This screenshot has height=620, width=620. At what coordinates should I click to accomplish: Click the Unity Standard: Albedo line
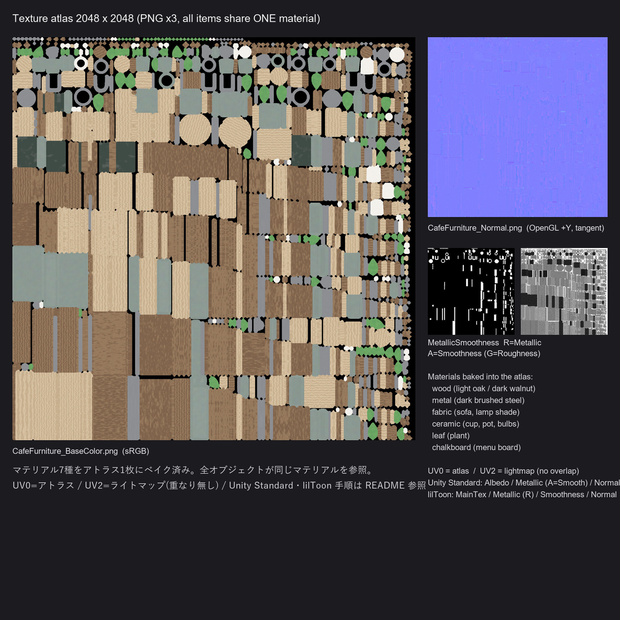click(x=524, y=483)
